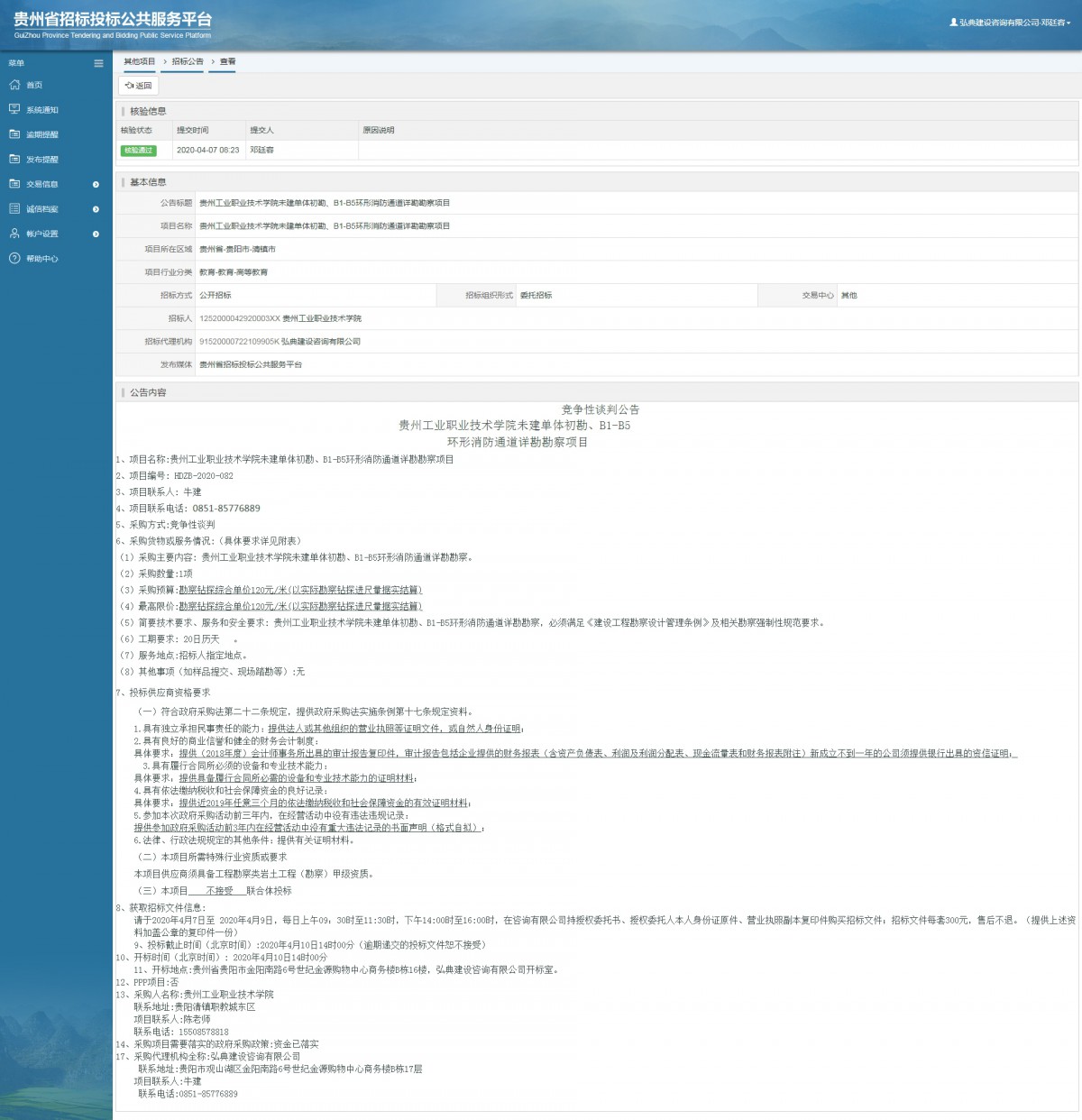This screenshot has width=1082, height=1120.
Task: Expand the 帐户设置 submenu arrow
Action: click(96, 234)
